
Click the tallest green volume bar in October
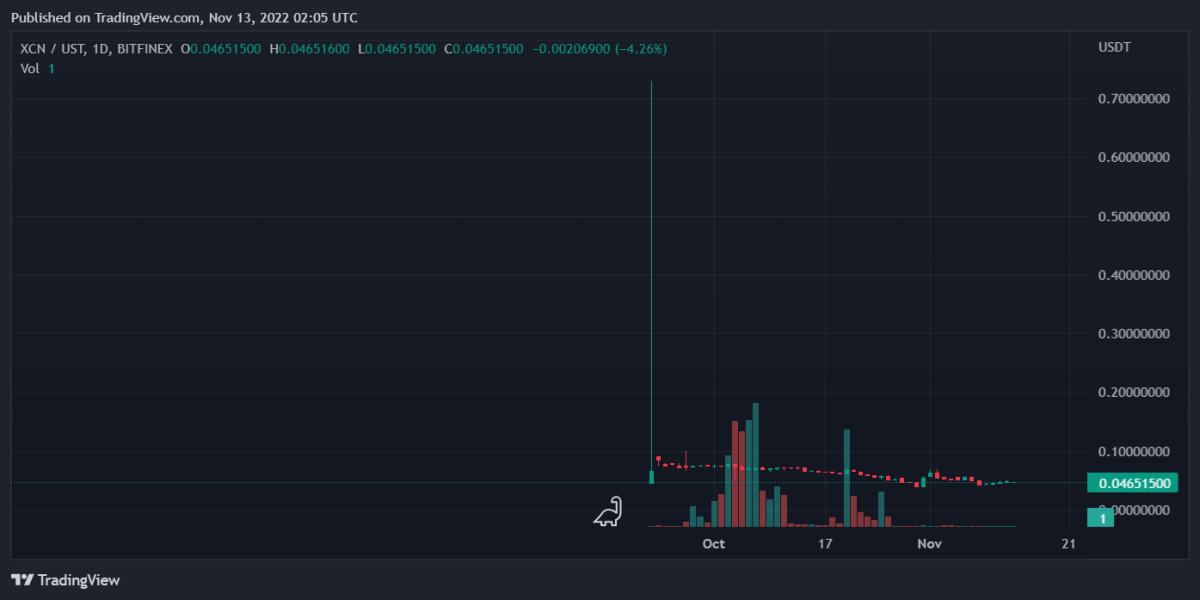pos(756,464)
